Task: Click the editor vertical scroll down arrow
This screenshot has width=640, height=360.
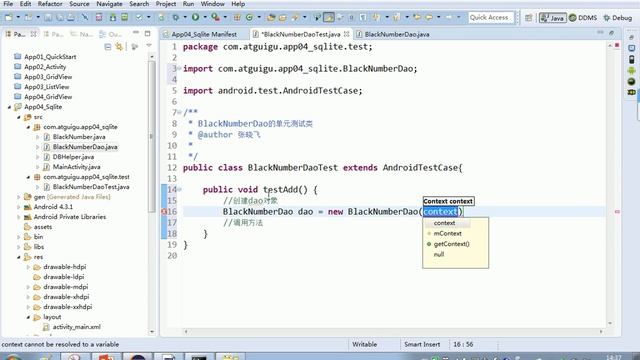Action: coord(610,323)
